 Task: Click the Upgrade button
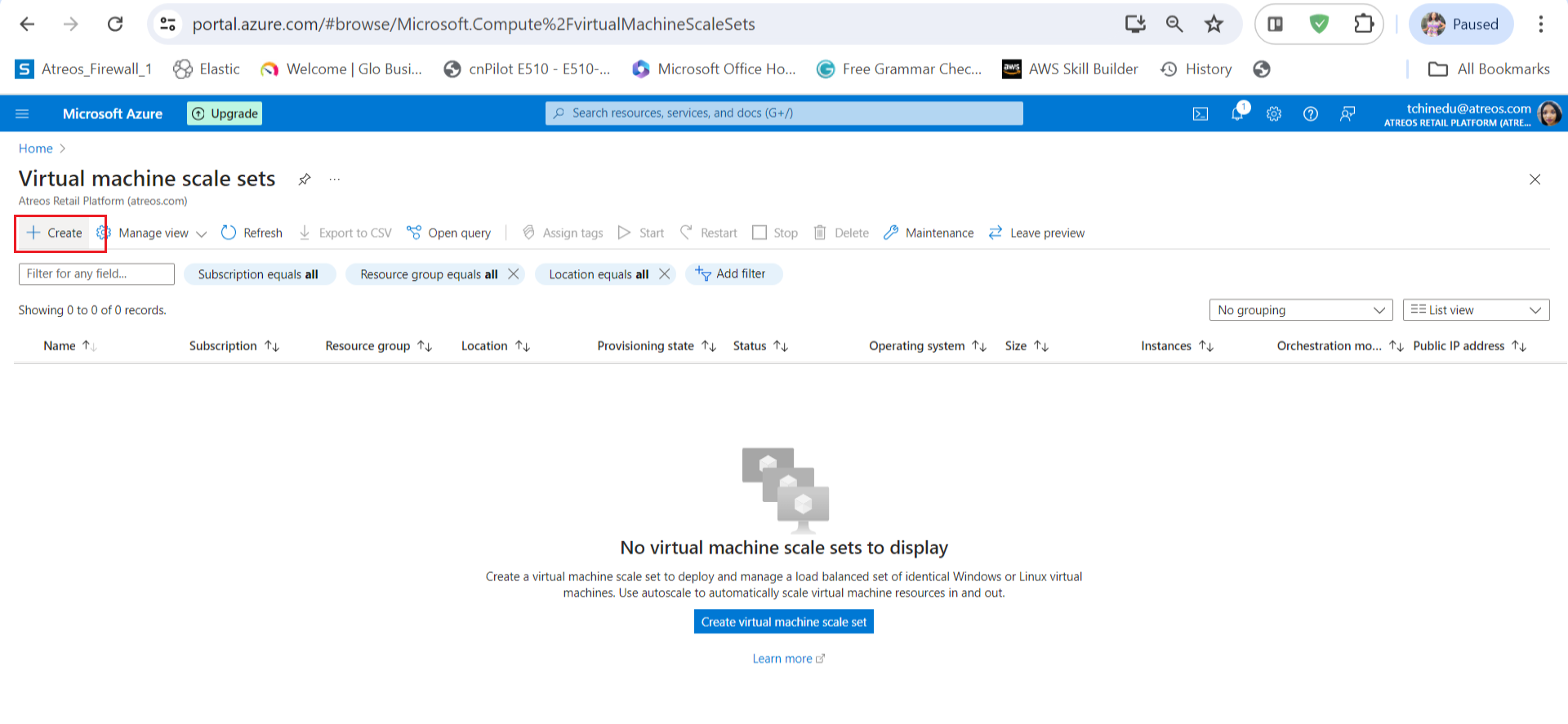[x=225, y=113]
